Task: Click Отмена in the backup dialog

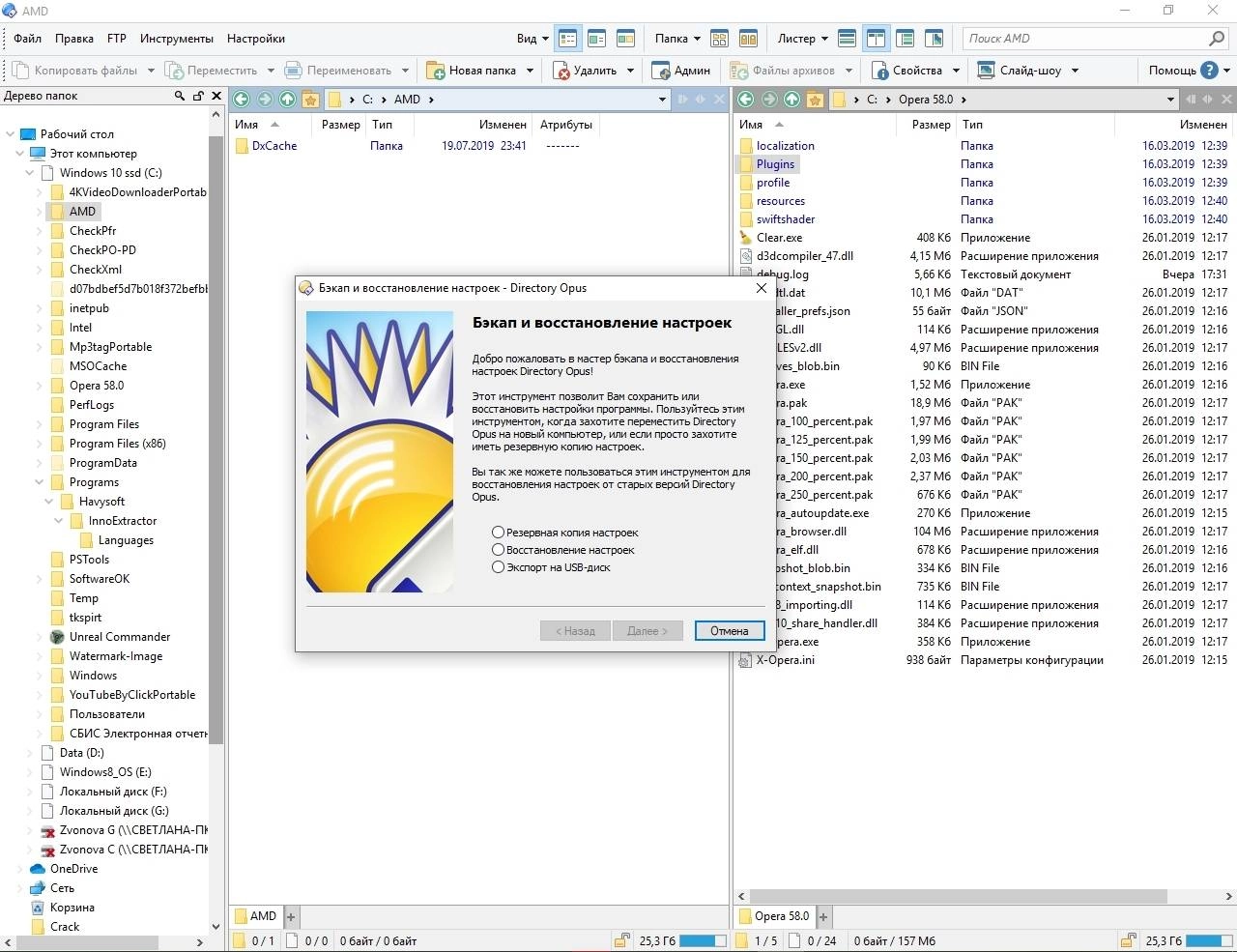Action: click(x=730, y=631)
